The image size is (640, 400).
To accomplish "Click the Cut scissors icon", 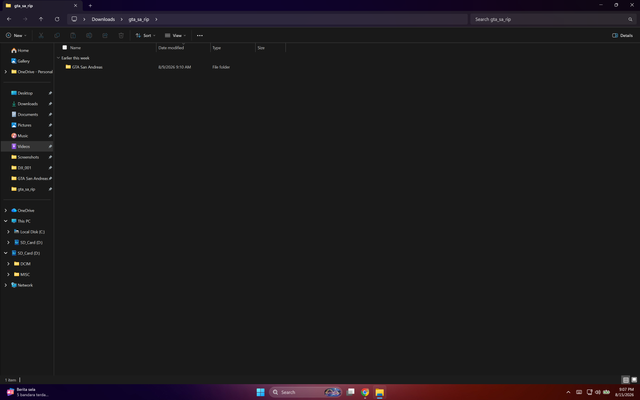I will (41, 36).
